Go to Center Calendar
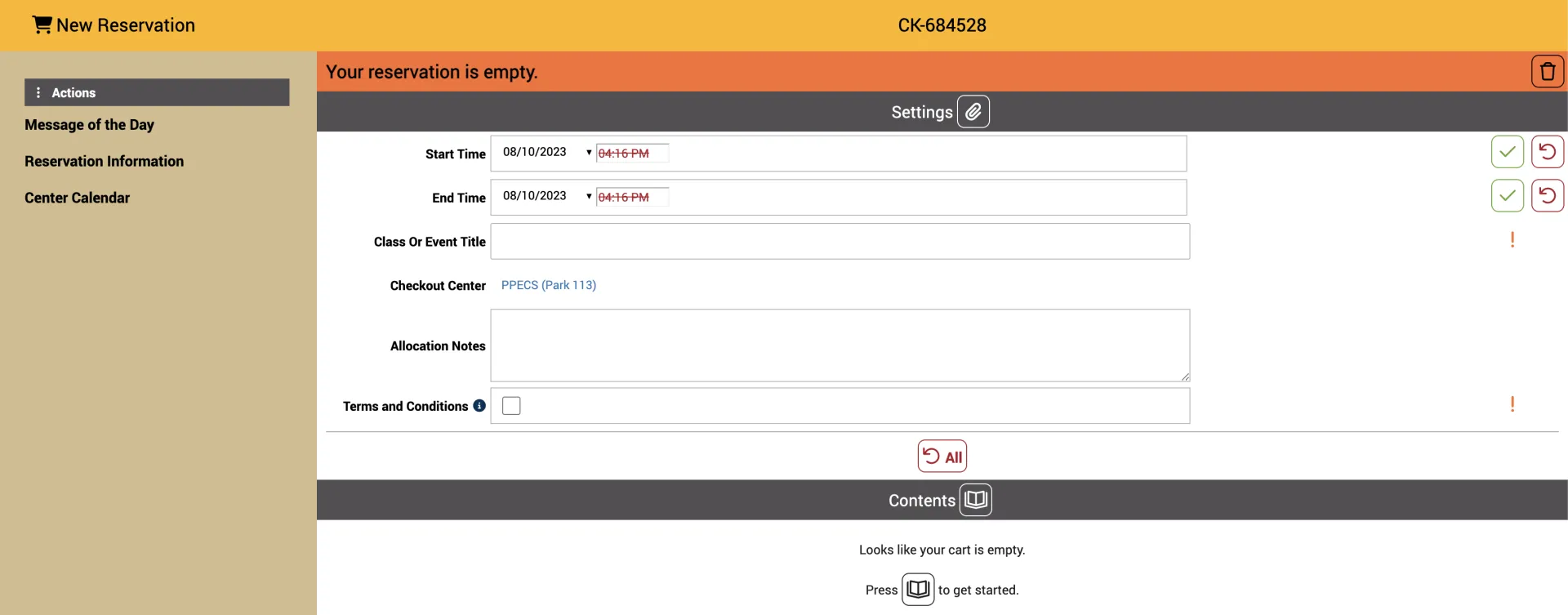Image resolution: width=1568 pixels, height=615 pixels. pos(77,198)
